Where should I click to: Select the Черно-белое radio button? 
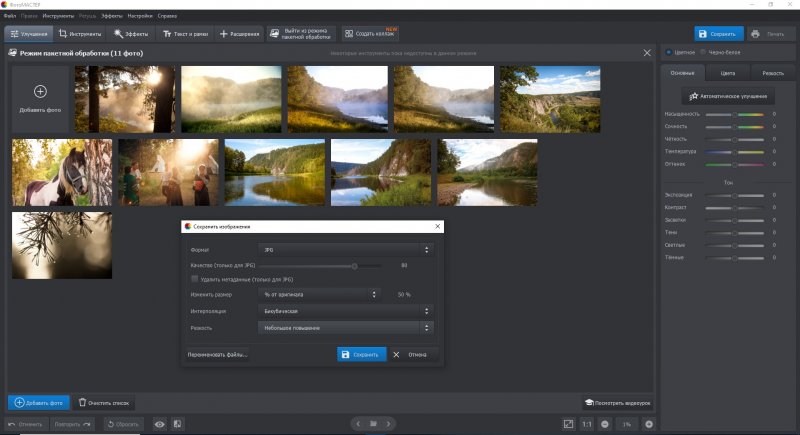tap(703, 52)
